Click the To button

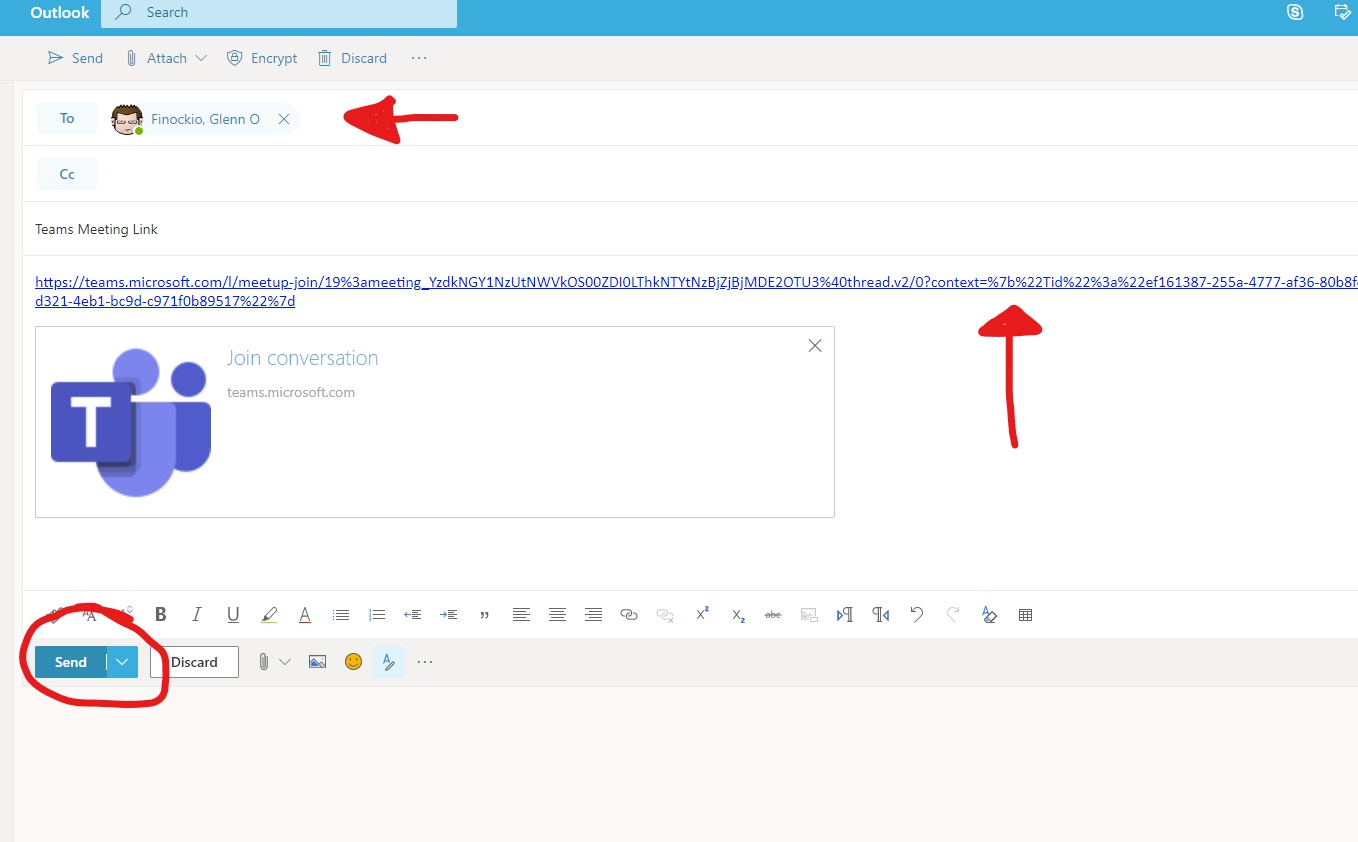(67, 118)
